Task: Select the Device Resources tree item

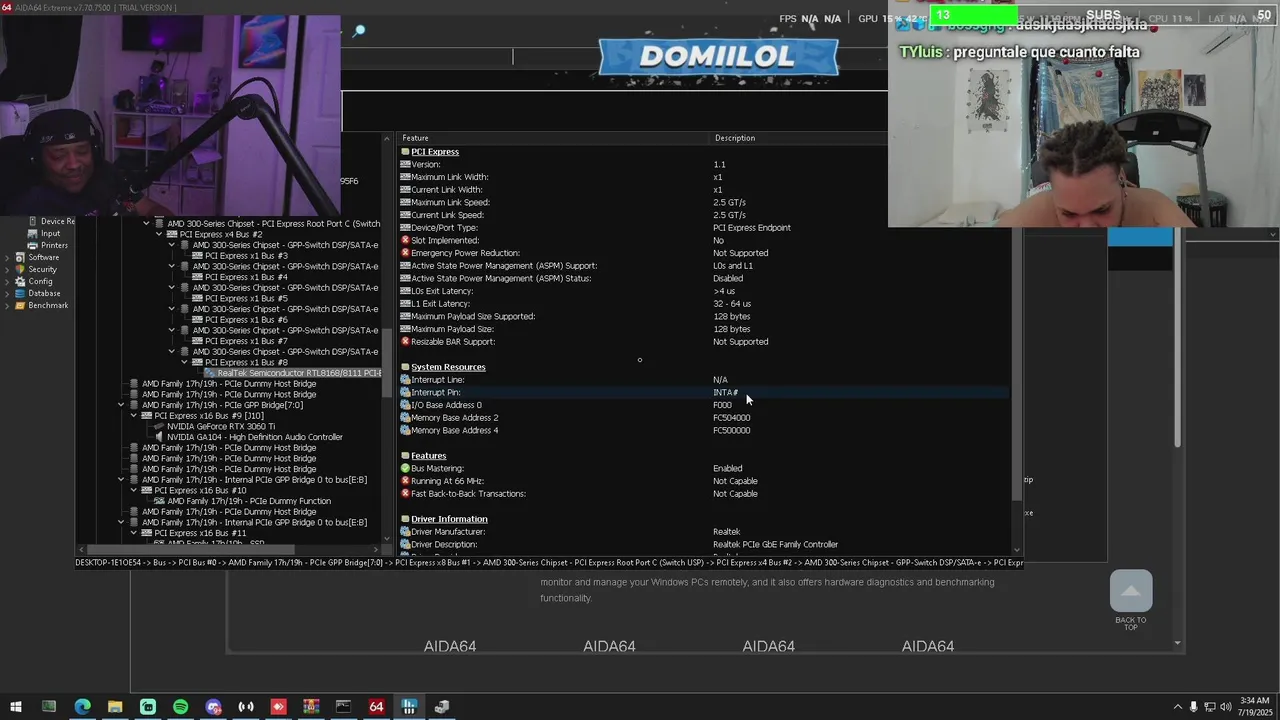Action: (57, 221)
